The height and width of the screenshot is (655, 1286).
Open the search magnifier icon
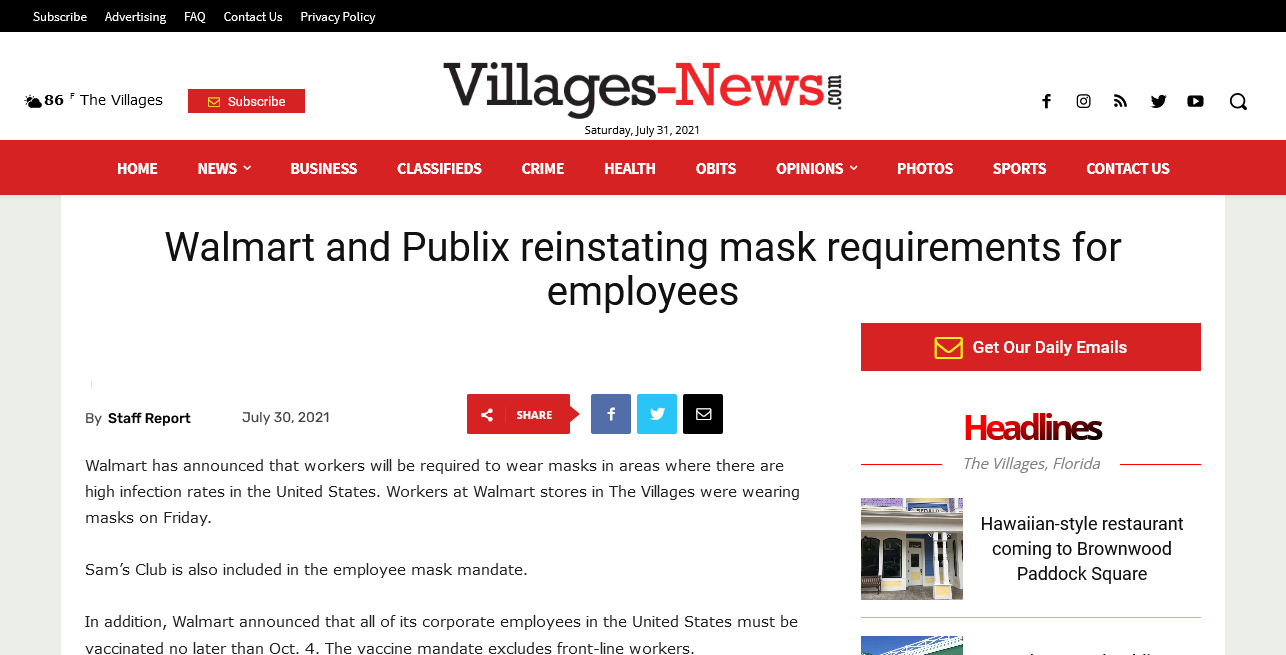point(1238,101)
